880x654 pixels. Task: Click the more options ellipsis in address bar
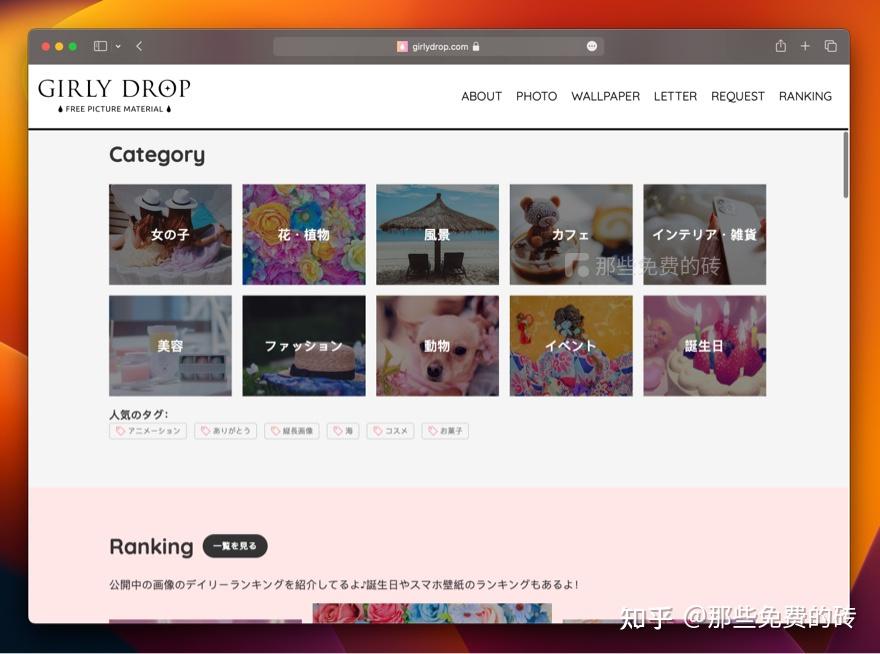[593, 46]
